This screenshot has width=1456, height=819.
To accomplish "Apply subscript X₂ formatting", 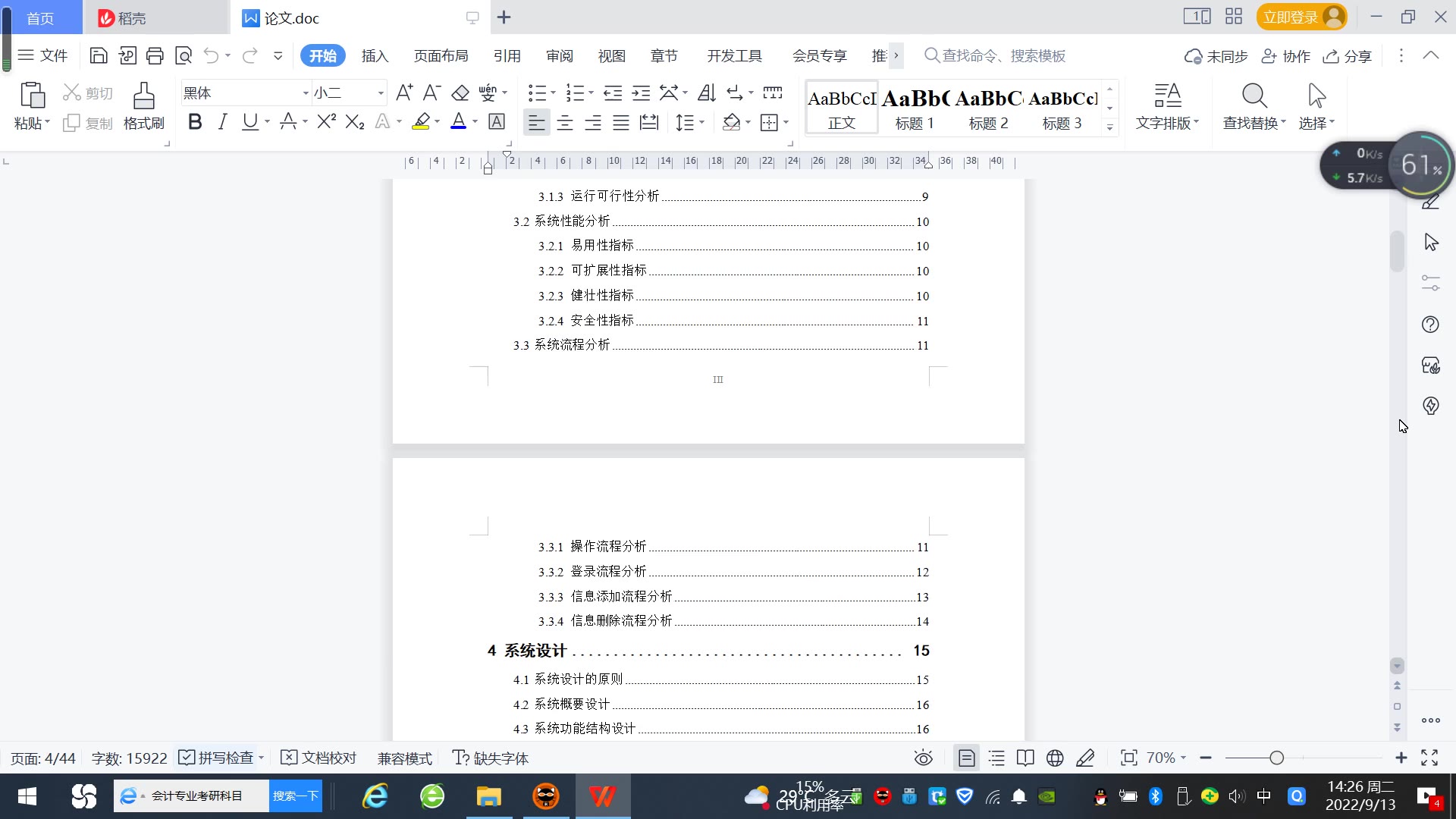I will [355, 121].
